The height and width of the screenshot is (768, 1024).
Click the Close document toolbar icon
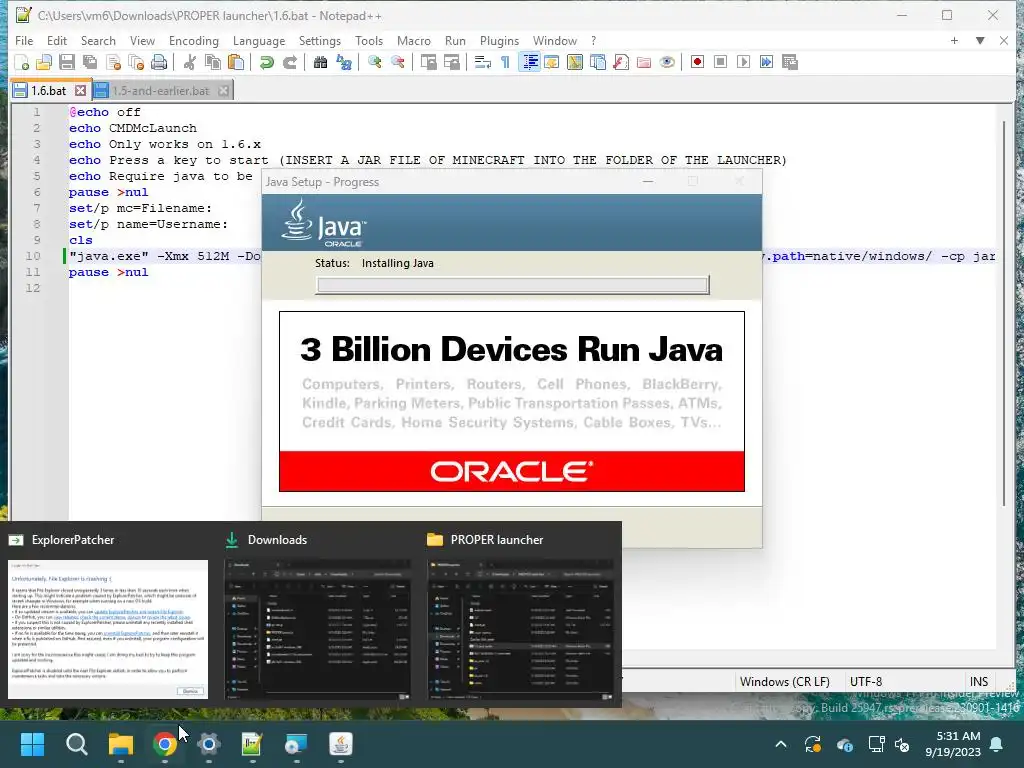click(113, 63)
